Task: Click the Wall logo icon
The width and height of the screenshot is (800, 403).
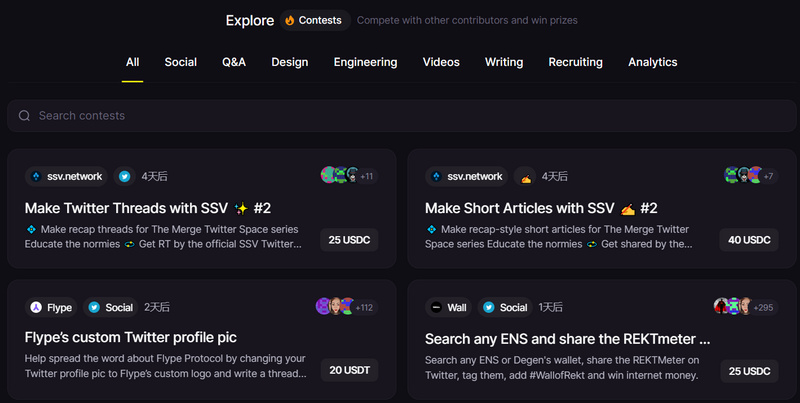Action: pos(435,308)
